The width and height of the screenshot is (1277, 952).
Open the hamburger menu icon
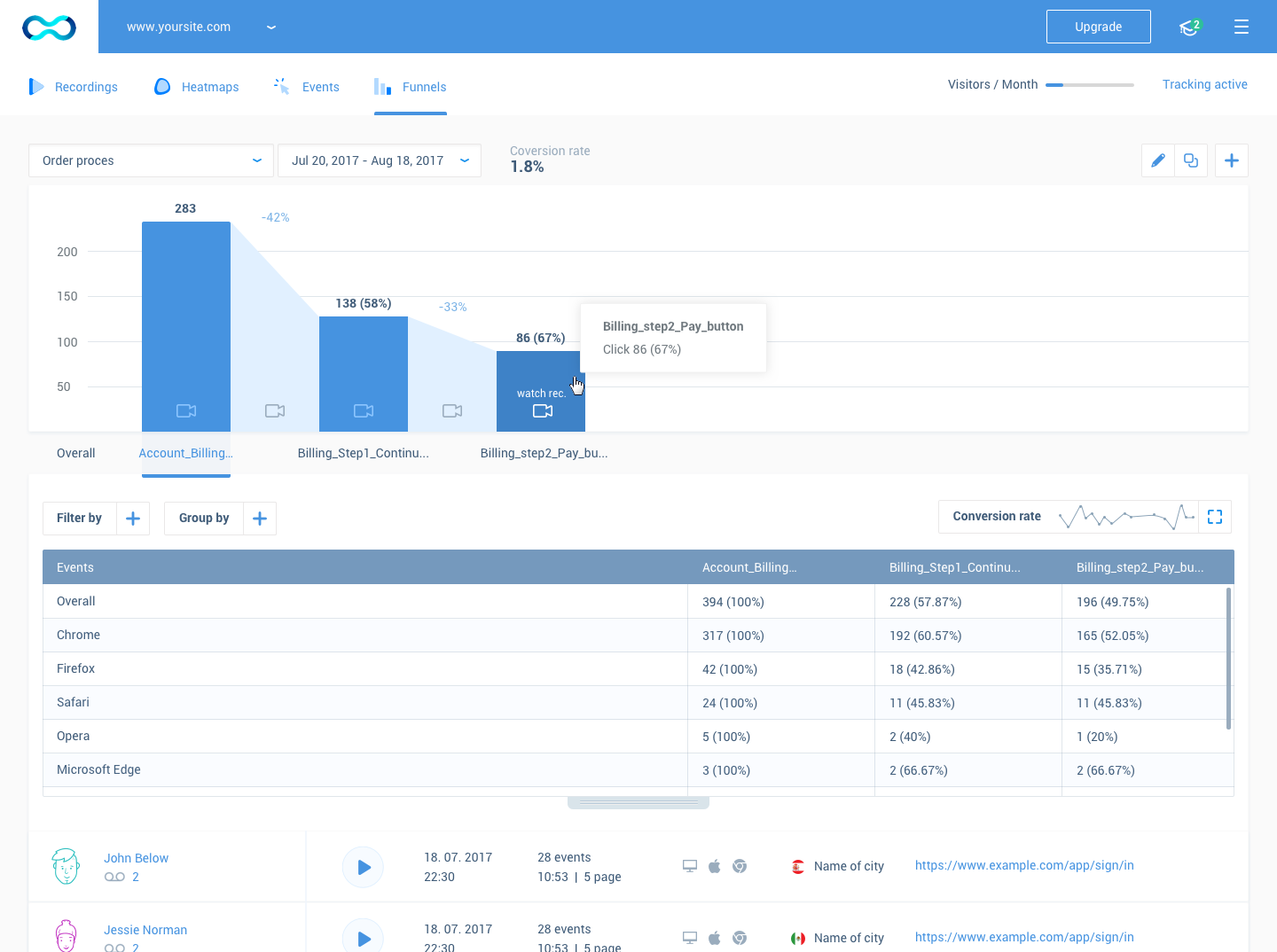[x=1242, y=27]
